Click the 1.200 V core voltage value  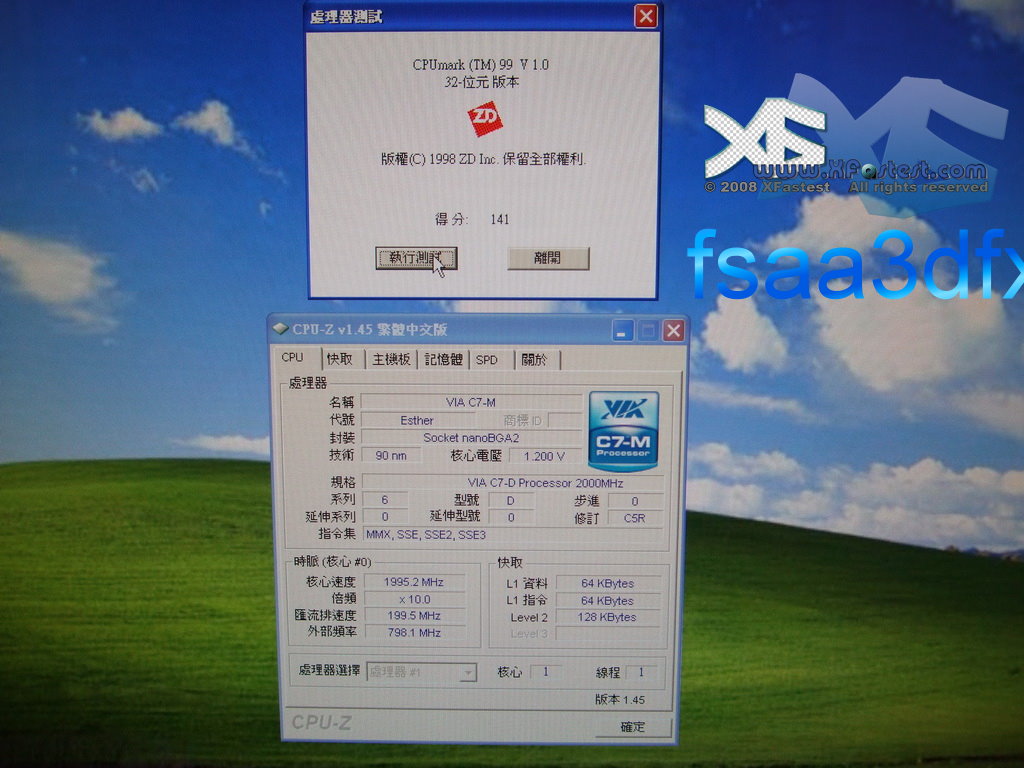pyautogui.click(x=544, y=456)
